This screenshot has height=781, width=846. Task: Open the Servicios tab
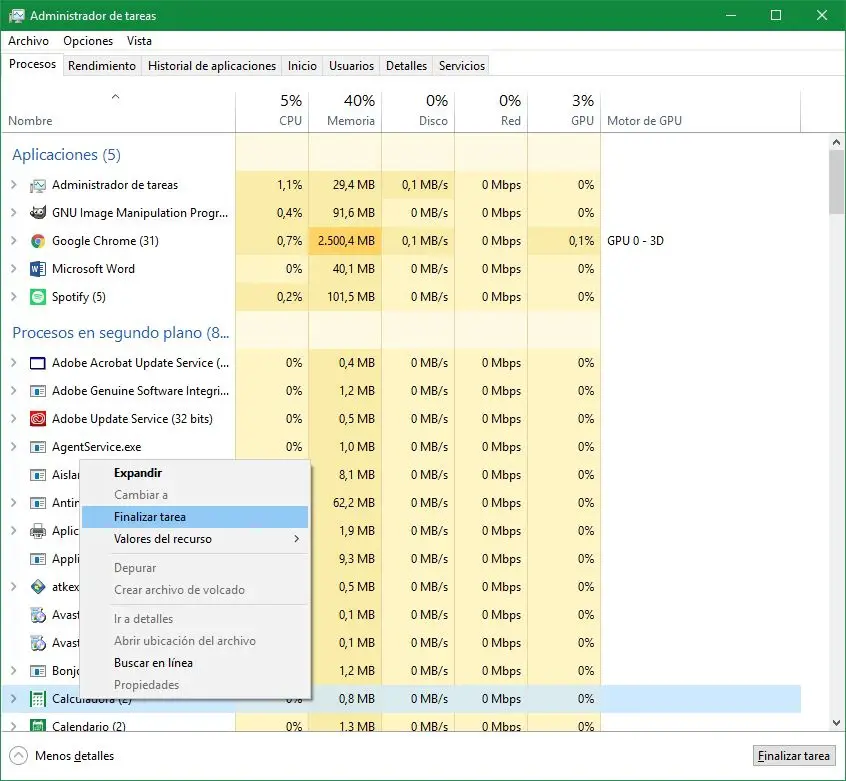tap(461, 66)
